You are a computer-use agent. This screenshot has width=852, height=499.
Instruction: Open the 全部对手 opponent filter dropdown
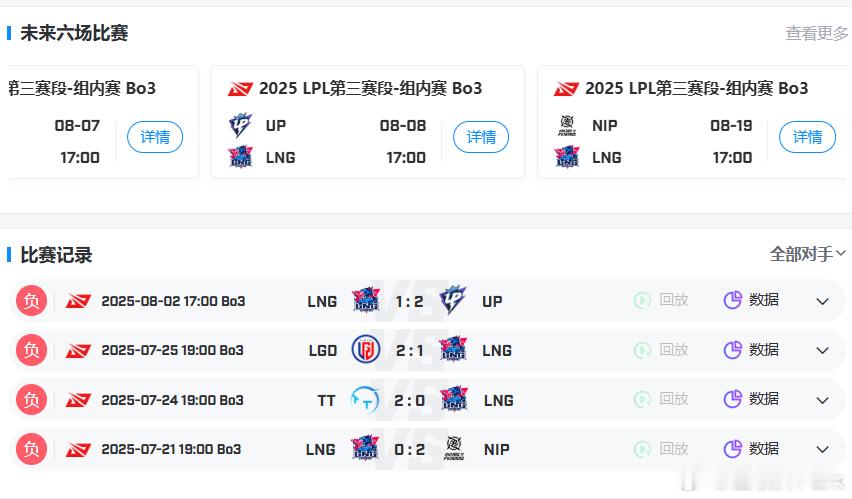[808, 254]
